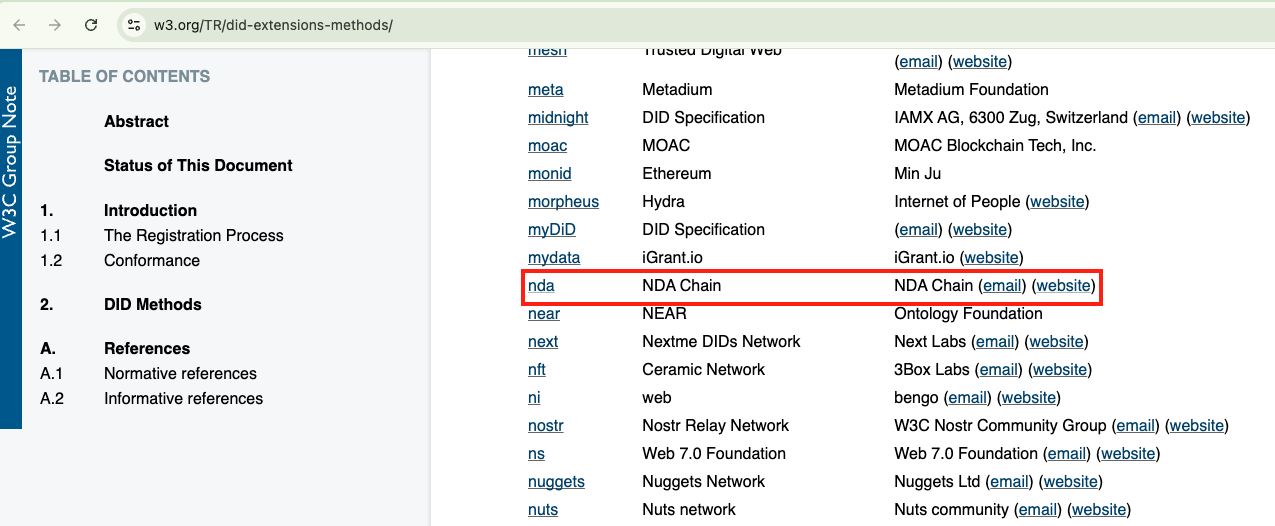The image size is (1275, 526).
Task: Go forward to the next page
Action: coord(55,25)
